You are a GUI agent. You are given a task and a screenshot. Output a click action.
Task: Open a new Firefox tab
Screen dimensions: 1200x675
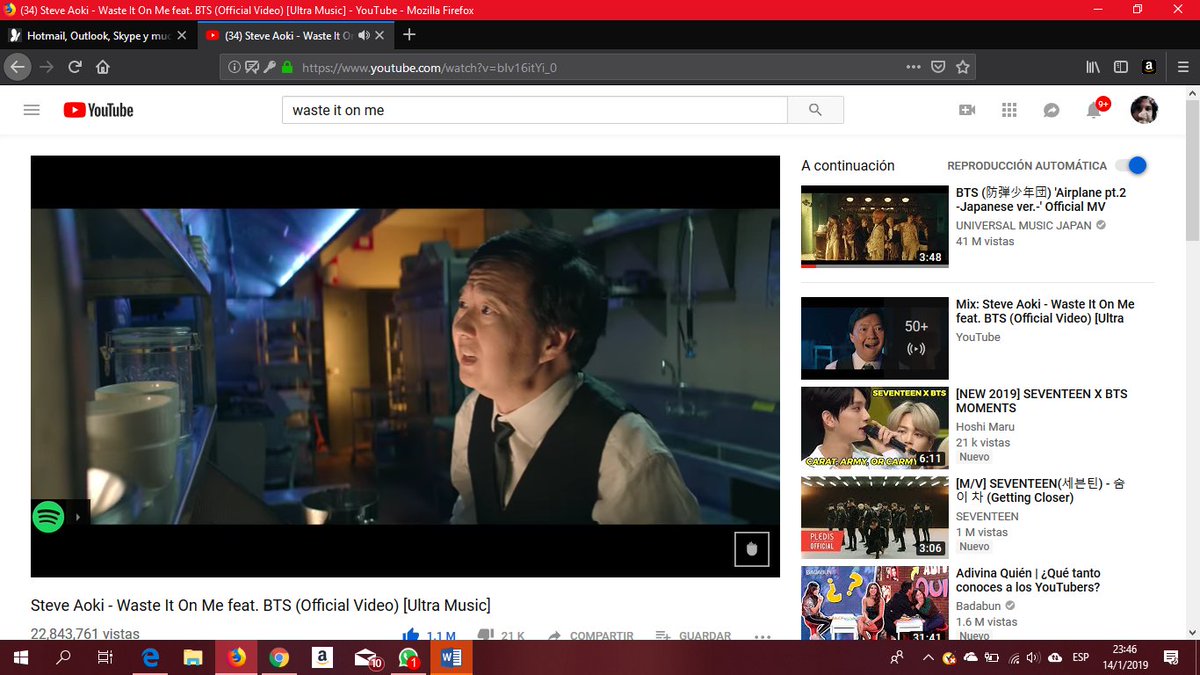point(409,35)
